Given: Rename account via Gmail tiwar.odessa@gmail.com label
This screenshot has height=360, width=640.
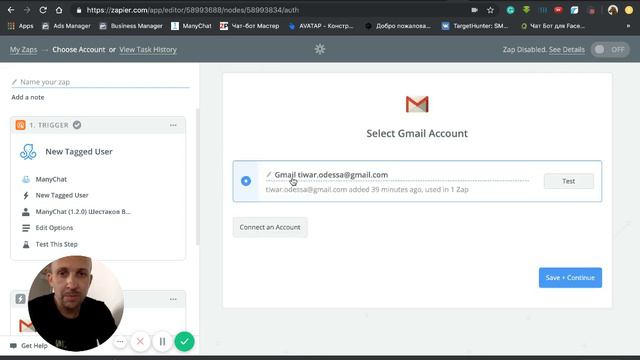Looking at the screenshot, I should [331, 175].
